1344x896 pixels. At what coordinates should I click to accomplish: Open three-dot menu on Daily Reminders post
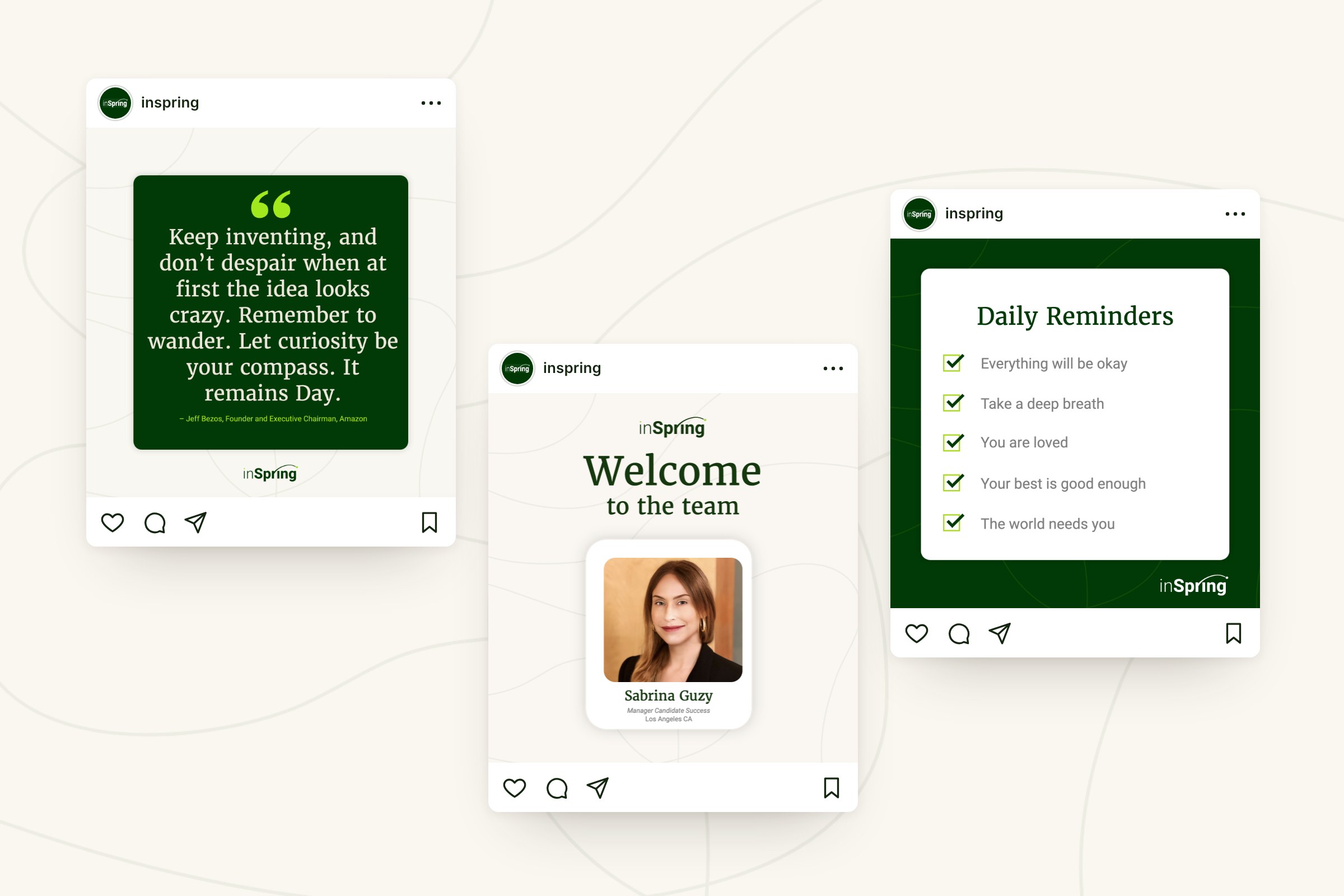click(1235, 214)
